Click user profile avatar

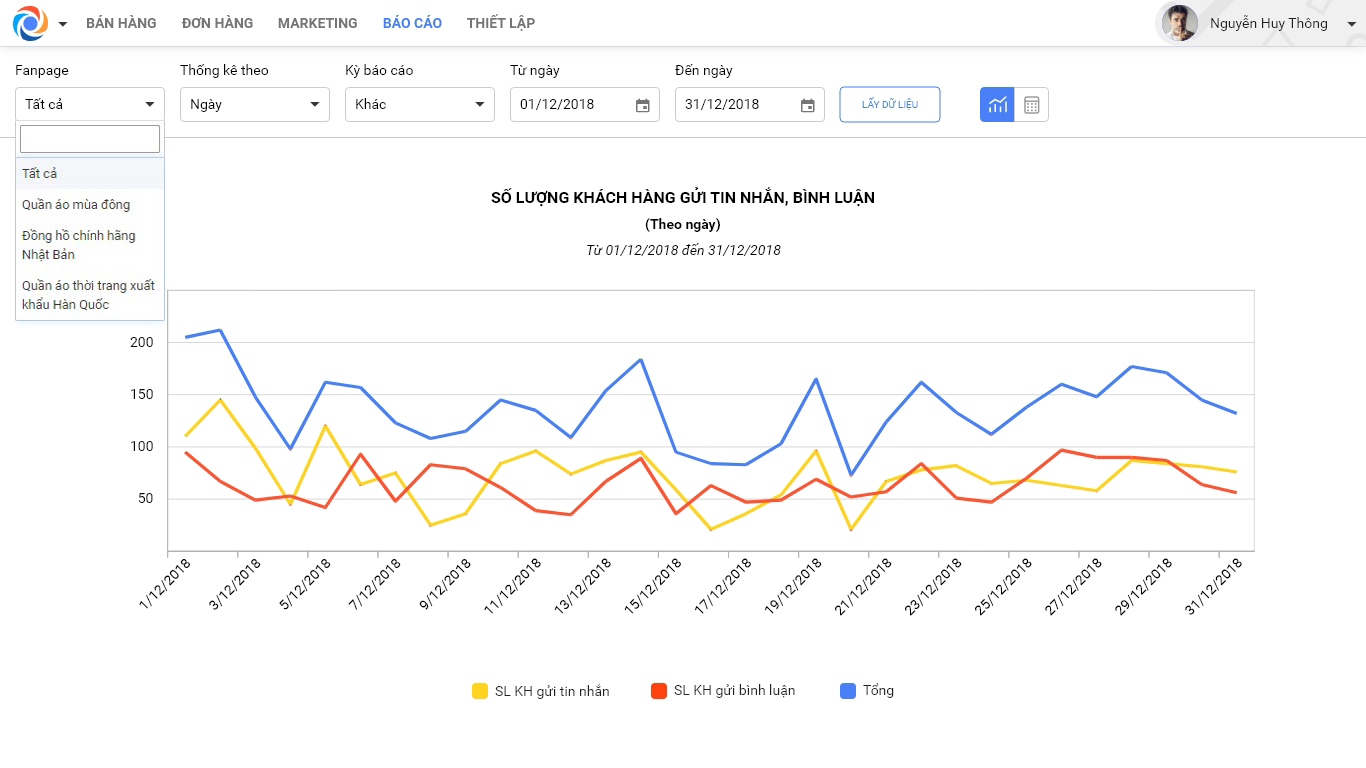1179,23
